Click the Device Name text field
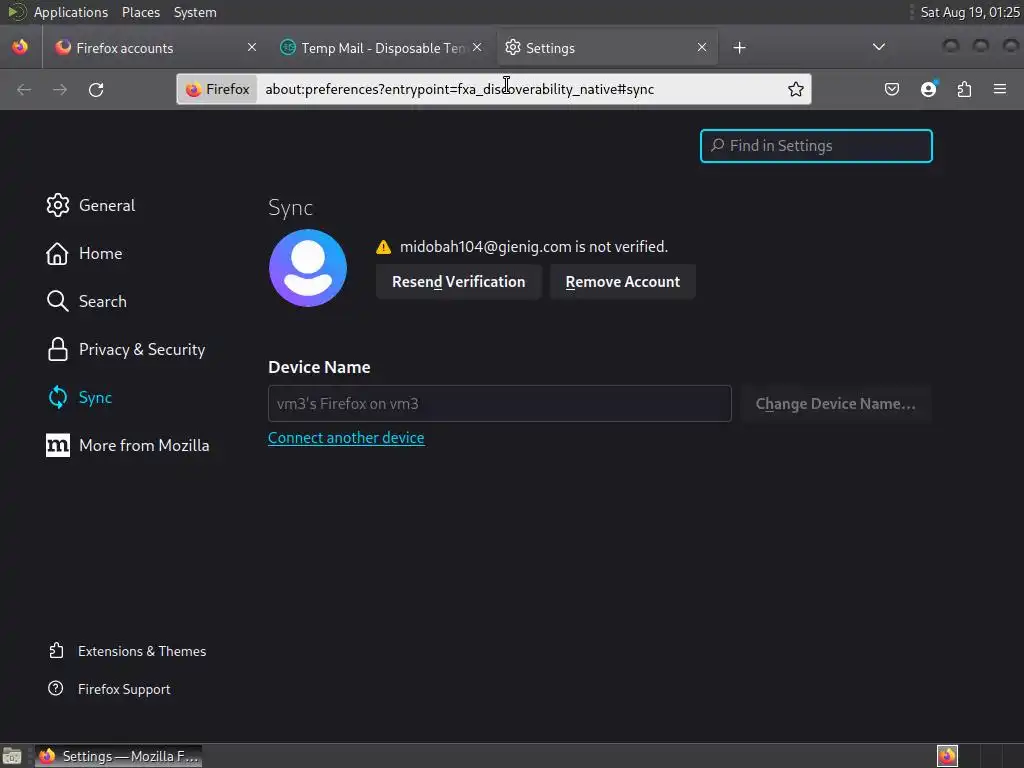The image size is (1024, 768). click(500, 404)
